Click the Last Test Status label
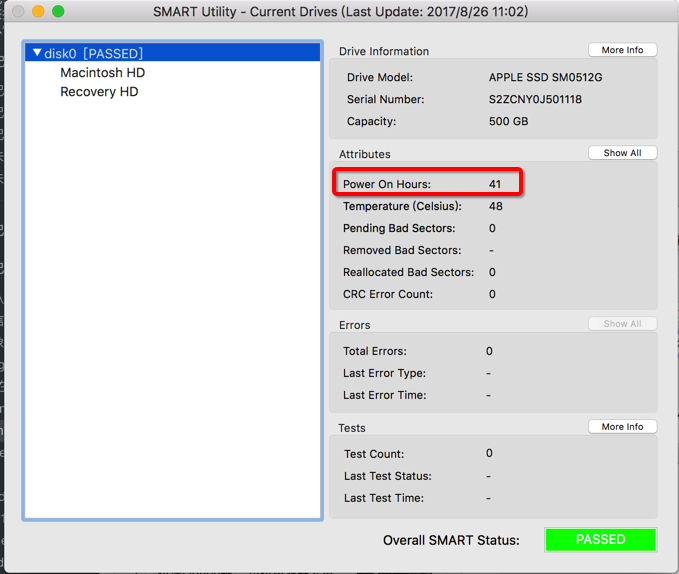This screenshot has width=679, height=574. click(388, 476)
